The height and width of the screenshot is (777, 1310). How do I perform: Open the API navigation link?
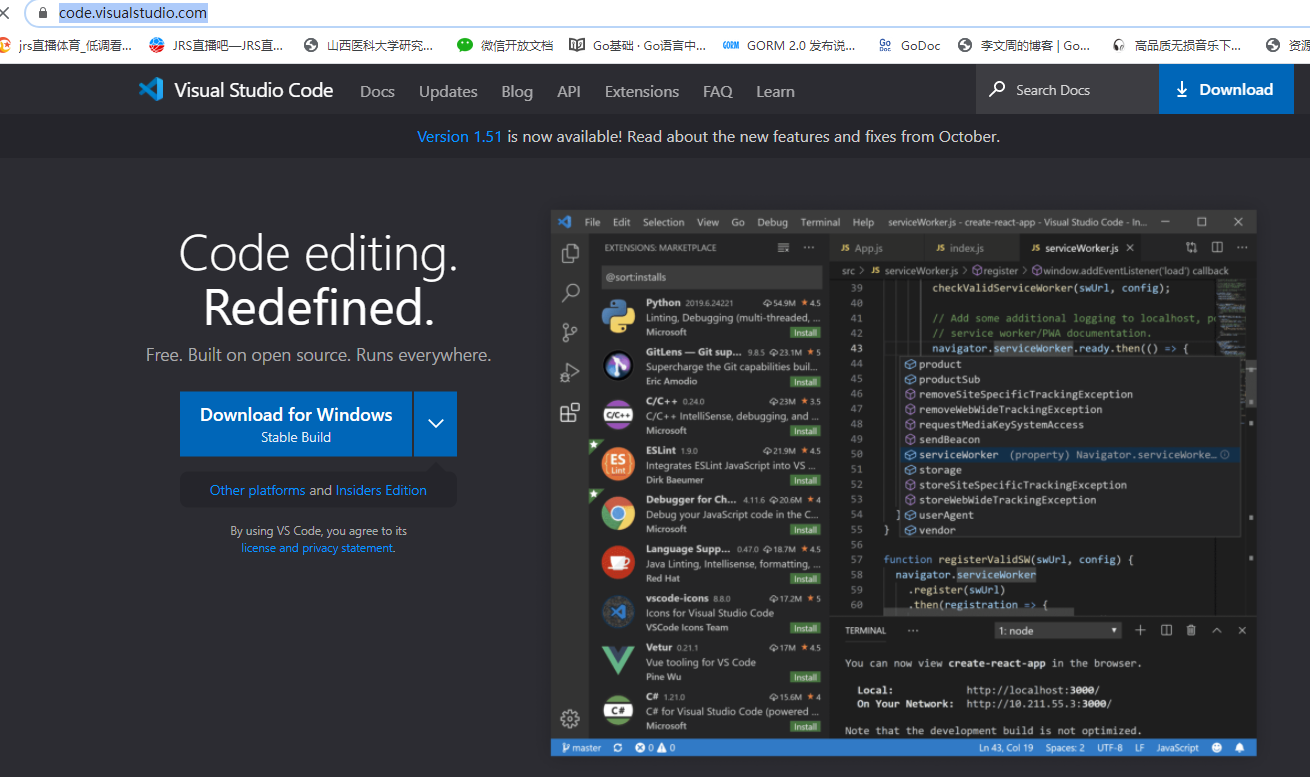pyautogui.click(x=569, y=91)
